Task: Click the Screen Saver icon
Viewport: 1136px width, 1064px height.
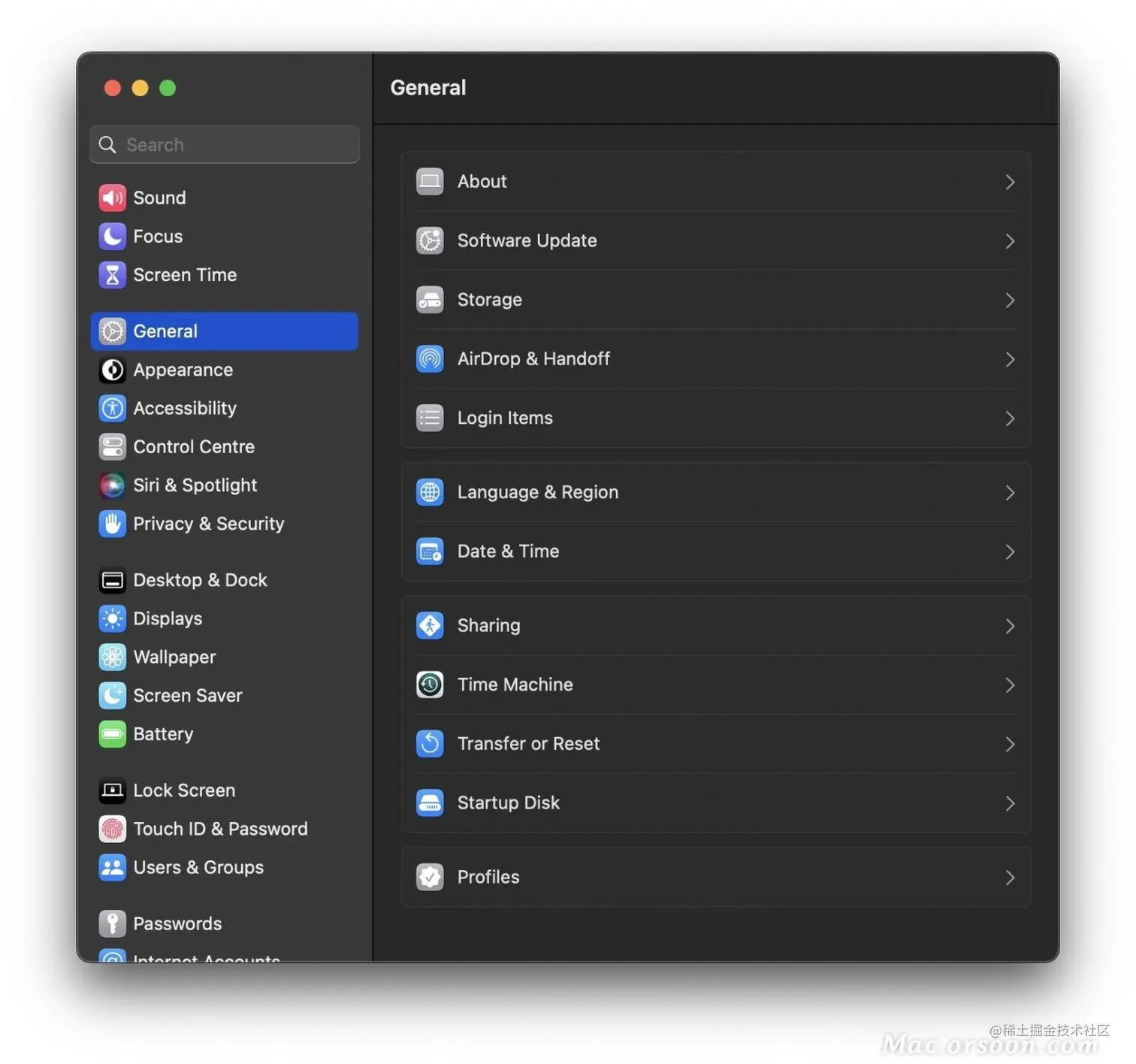Action: coord(112,696)
